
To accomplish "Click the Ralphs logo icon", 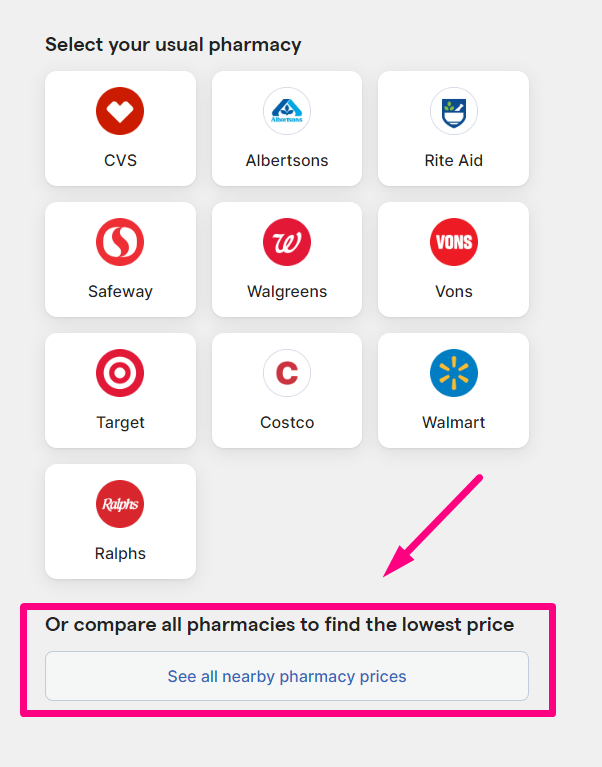I will (120, 504).
